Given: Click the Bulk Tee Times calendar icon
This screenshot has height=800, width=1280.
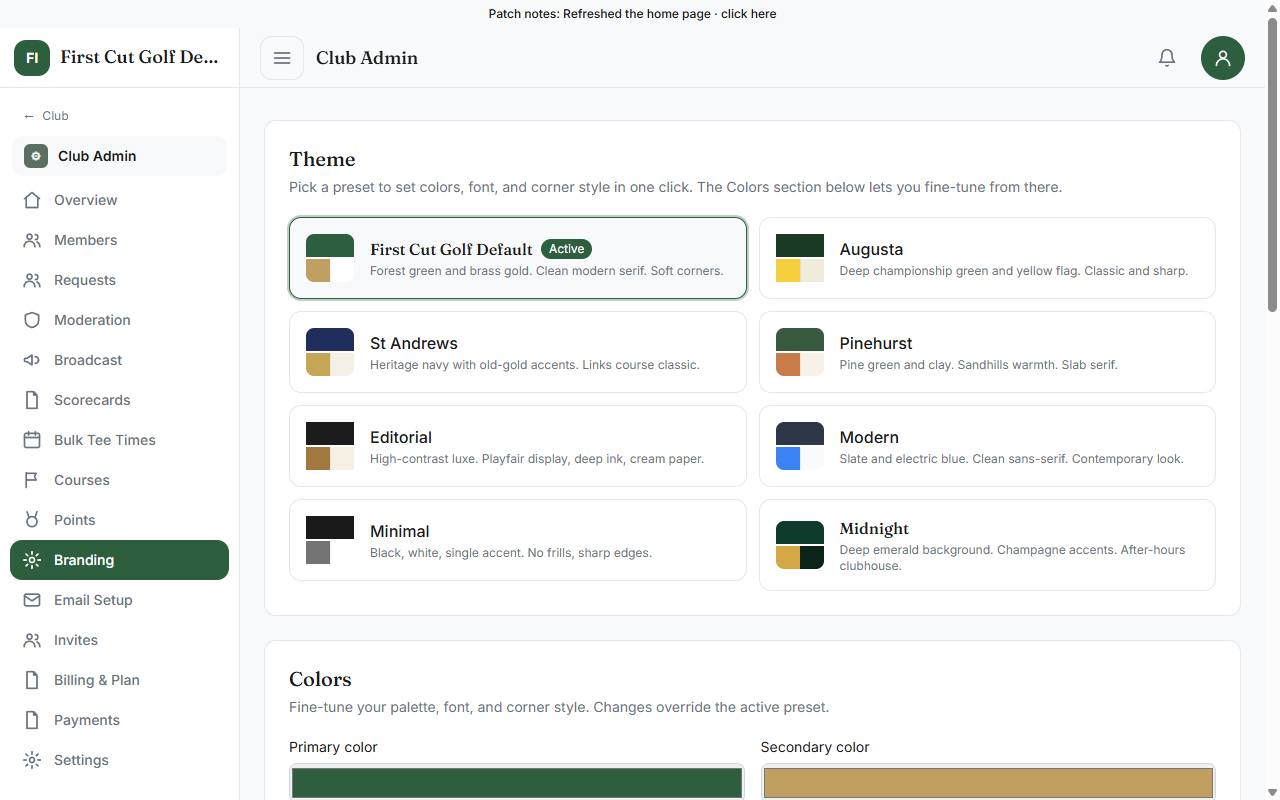Looking at the screenshot, I should pyautogui.click(x=32, y=440).
